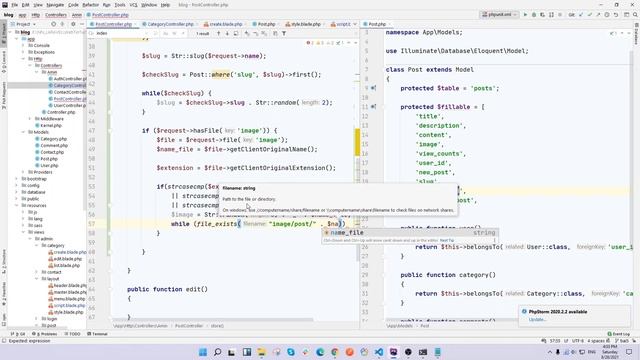Viewport: 640px width, 360px height.
Task: Rollback changes with undo arrow icon
Action: [x=616, y=15]
